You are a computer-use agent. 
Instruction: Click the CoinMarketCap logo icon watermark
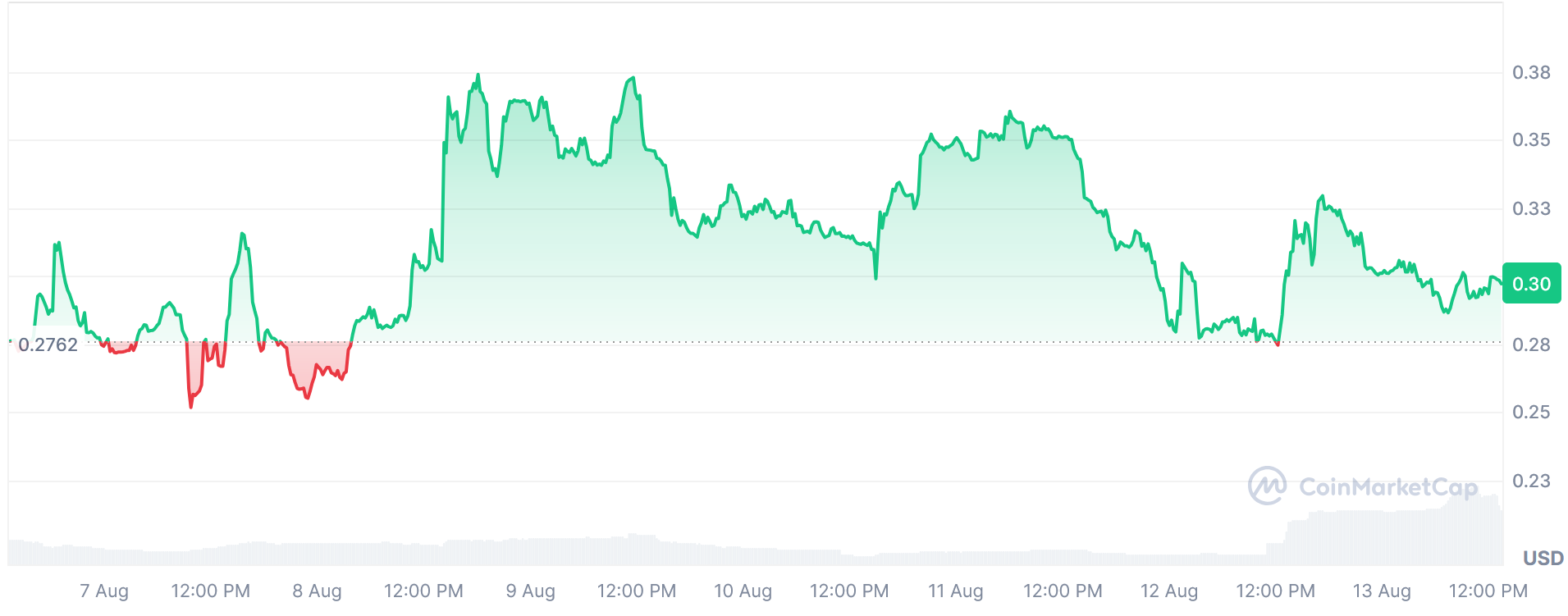1267,486
